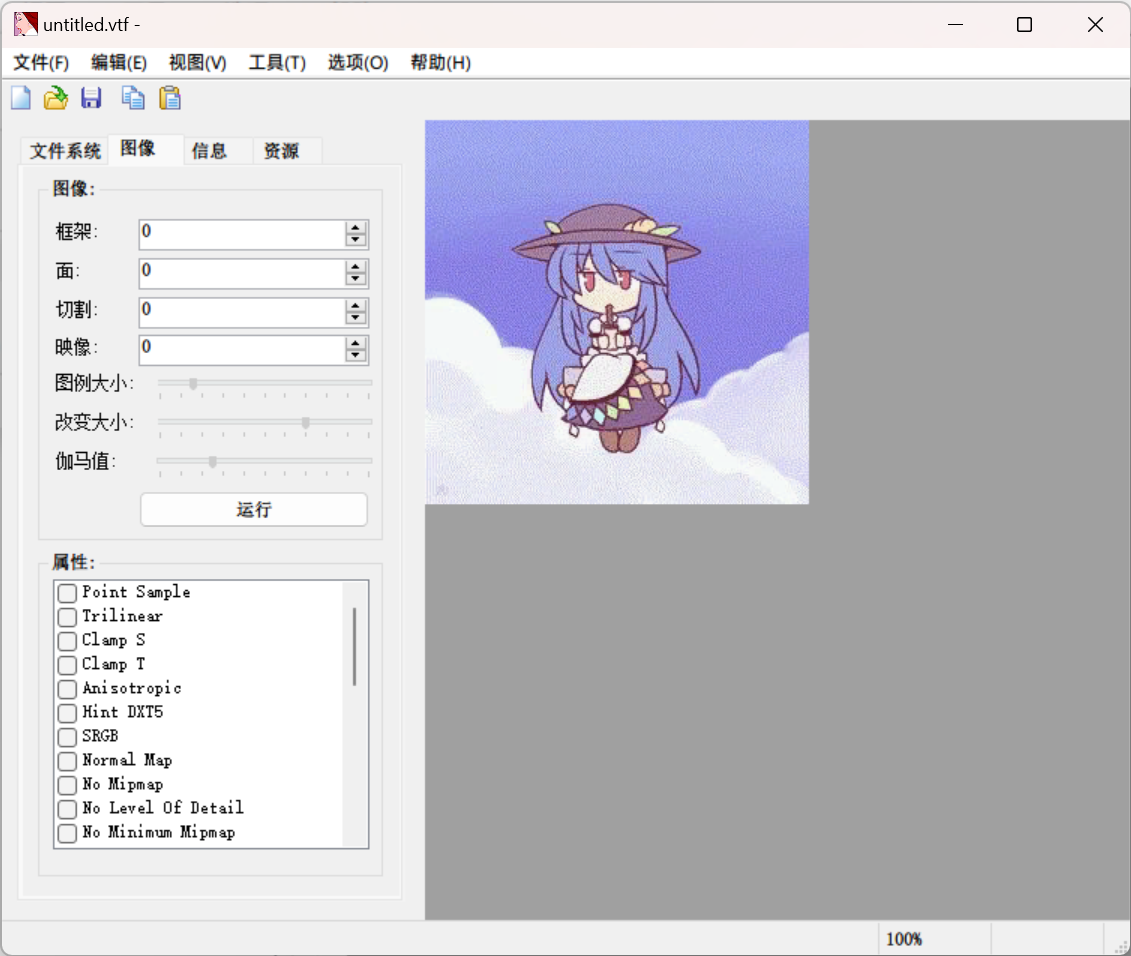The image size is (1131, 956).
Task: Increase the 面 value with up arrow
Action: 356,267
